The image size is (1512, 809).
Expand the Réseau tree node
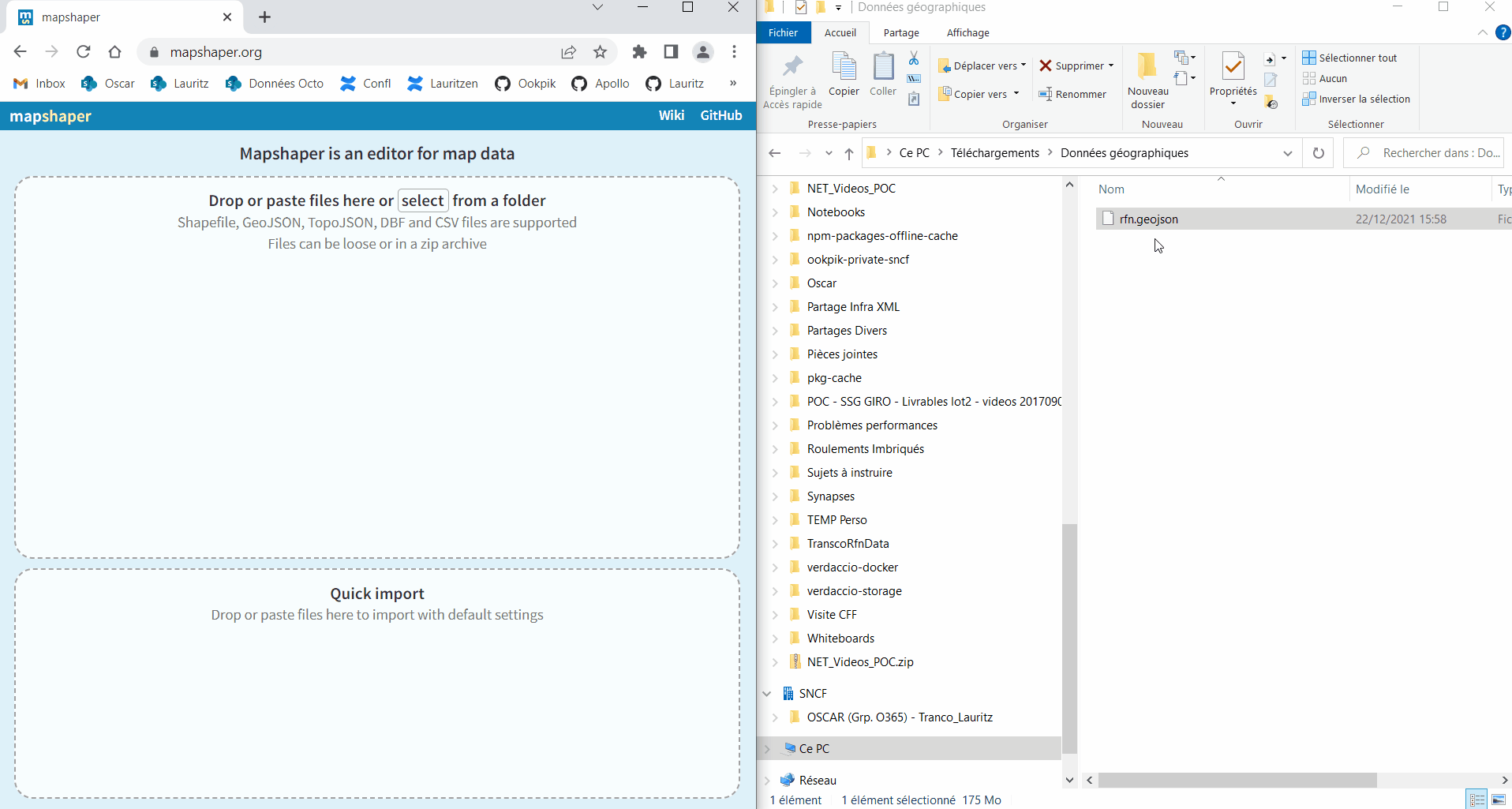tap(766, 781)
